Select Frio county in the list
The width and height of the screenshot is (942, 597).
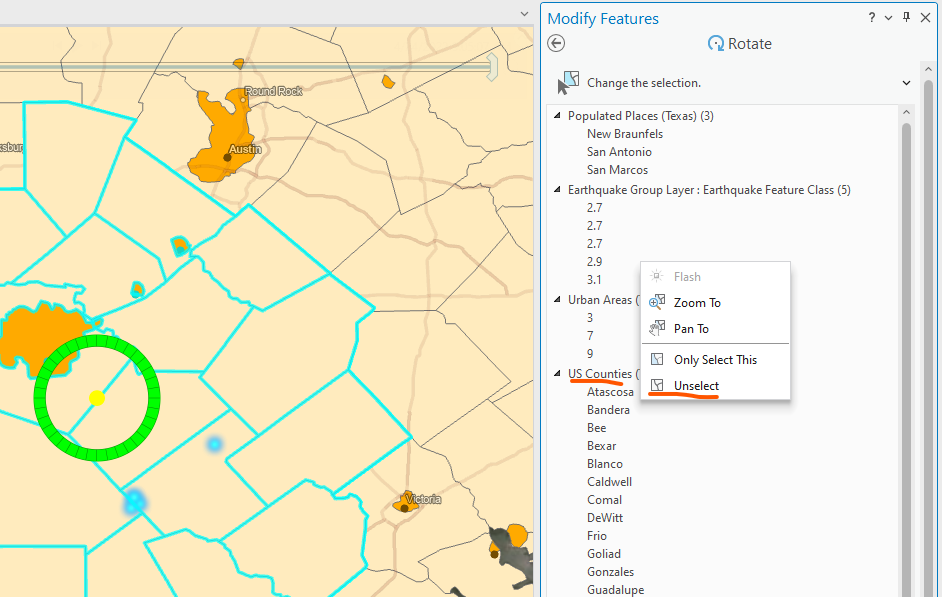[597, 536]
